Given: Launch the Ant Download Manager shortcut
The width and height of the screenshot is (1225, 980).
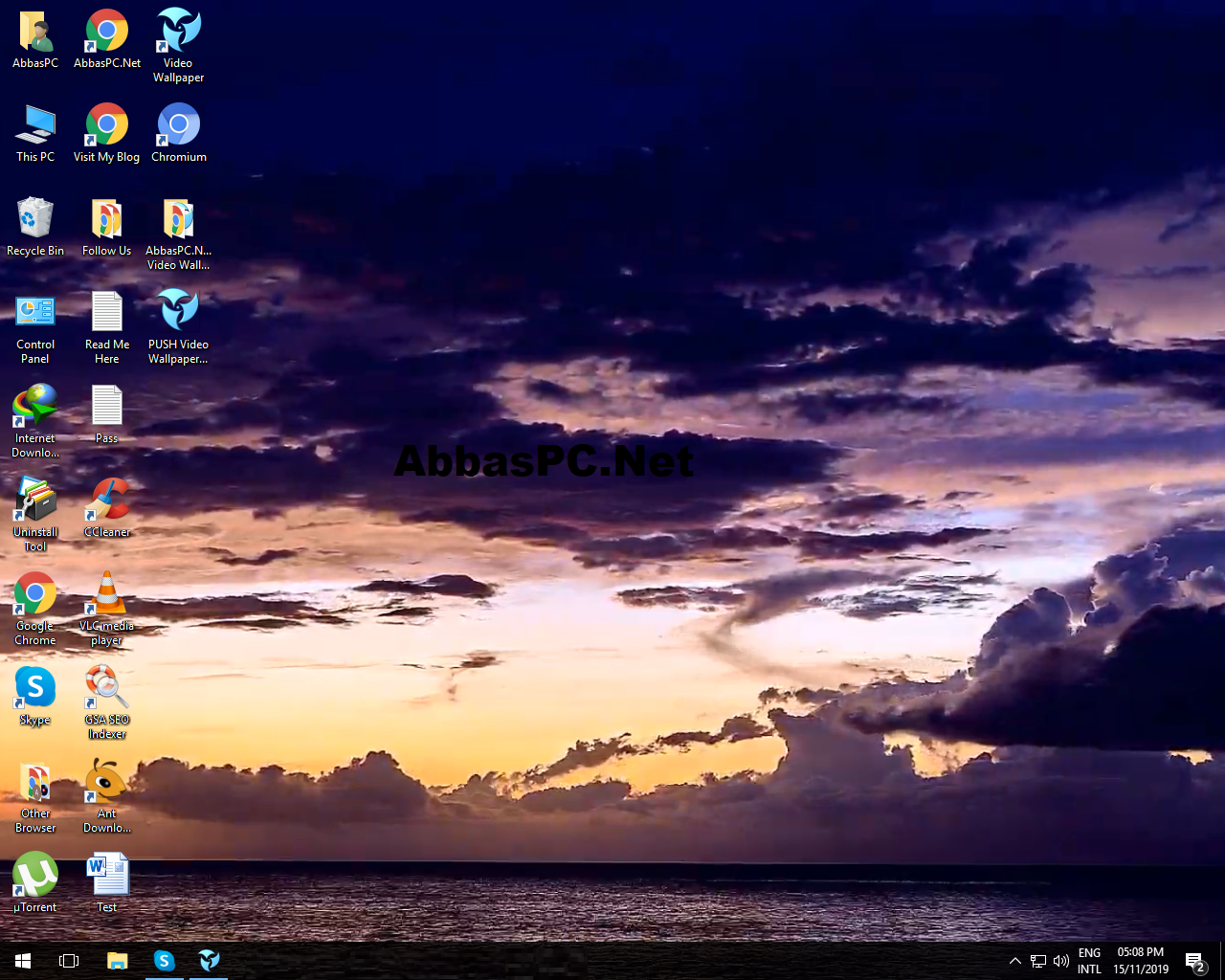Looking at the screenshot, I should (x=107, y=796).
